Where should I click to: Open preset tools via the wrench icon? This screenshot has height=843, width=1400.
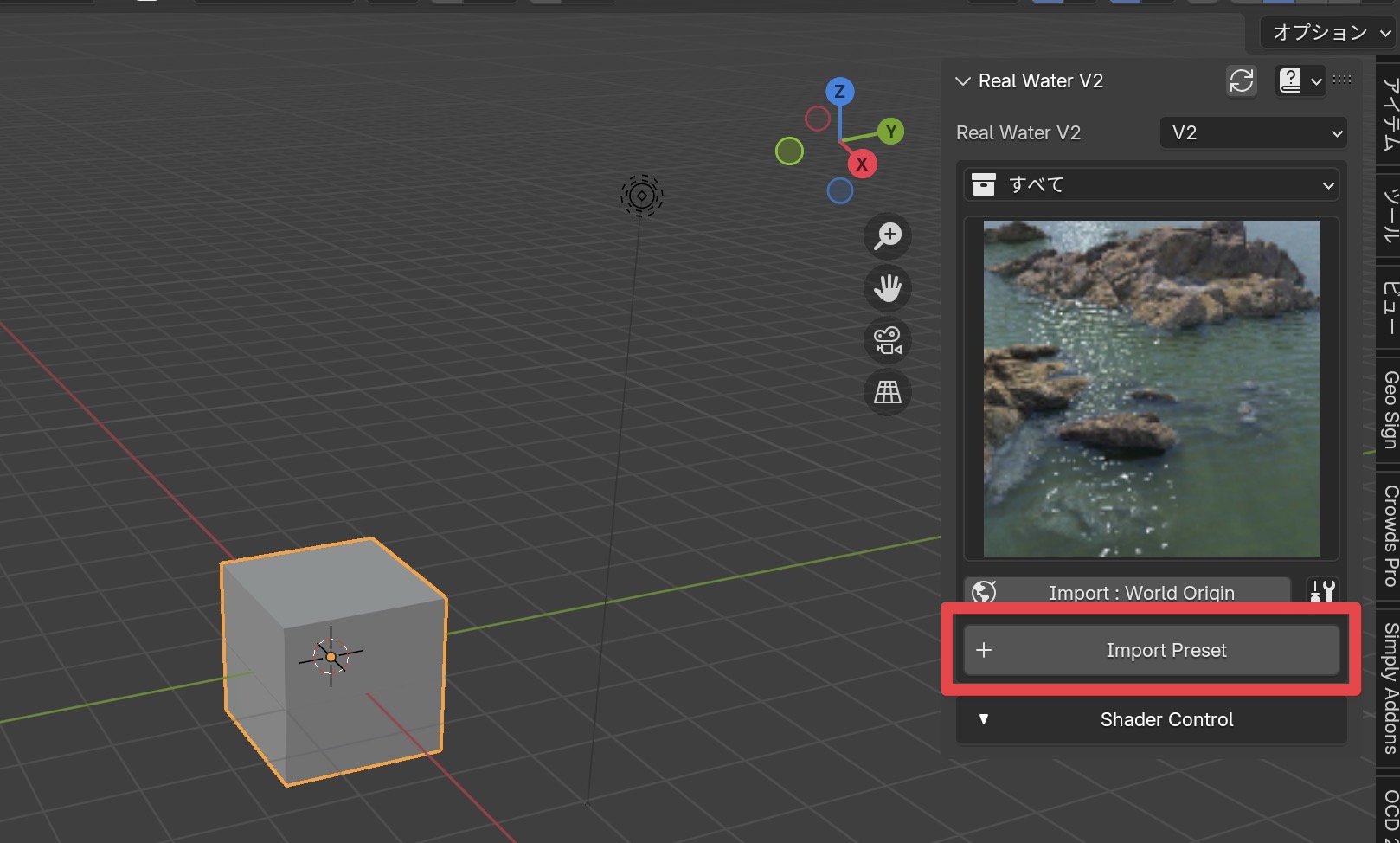(1324, 592)
